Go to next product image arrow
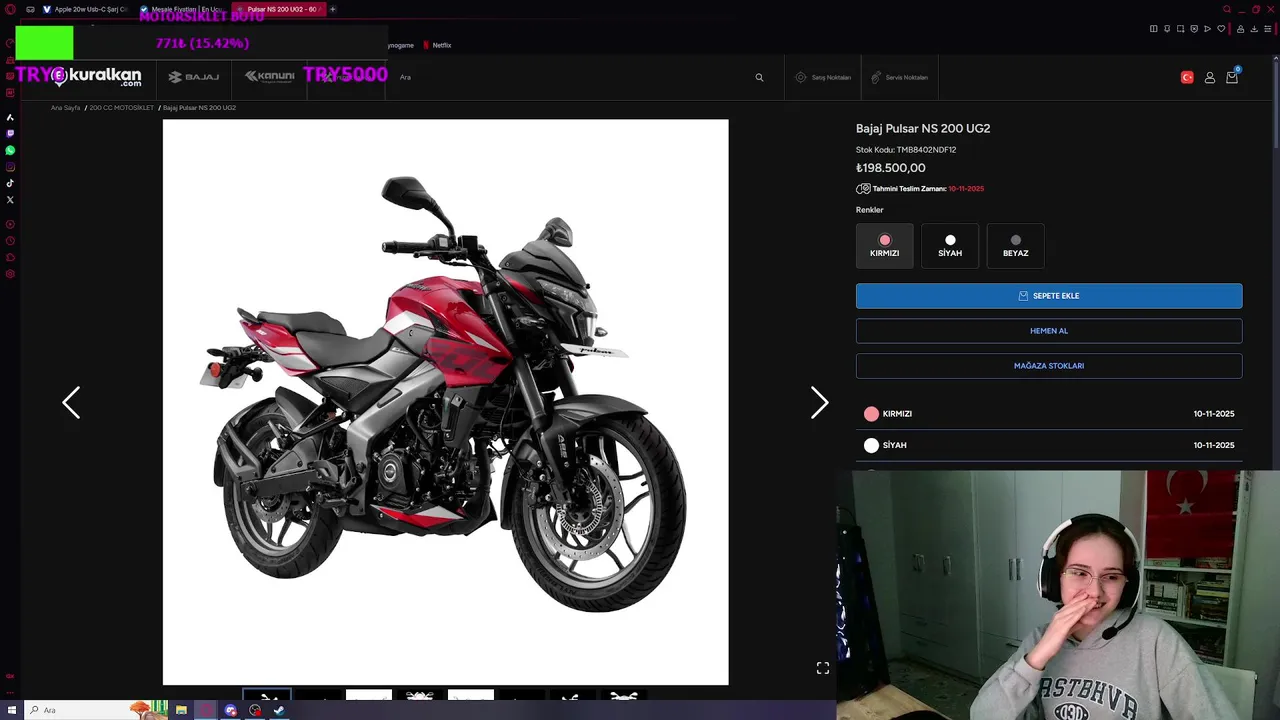This screenshot has width=1280, height=720. tap(819, 402)
